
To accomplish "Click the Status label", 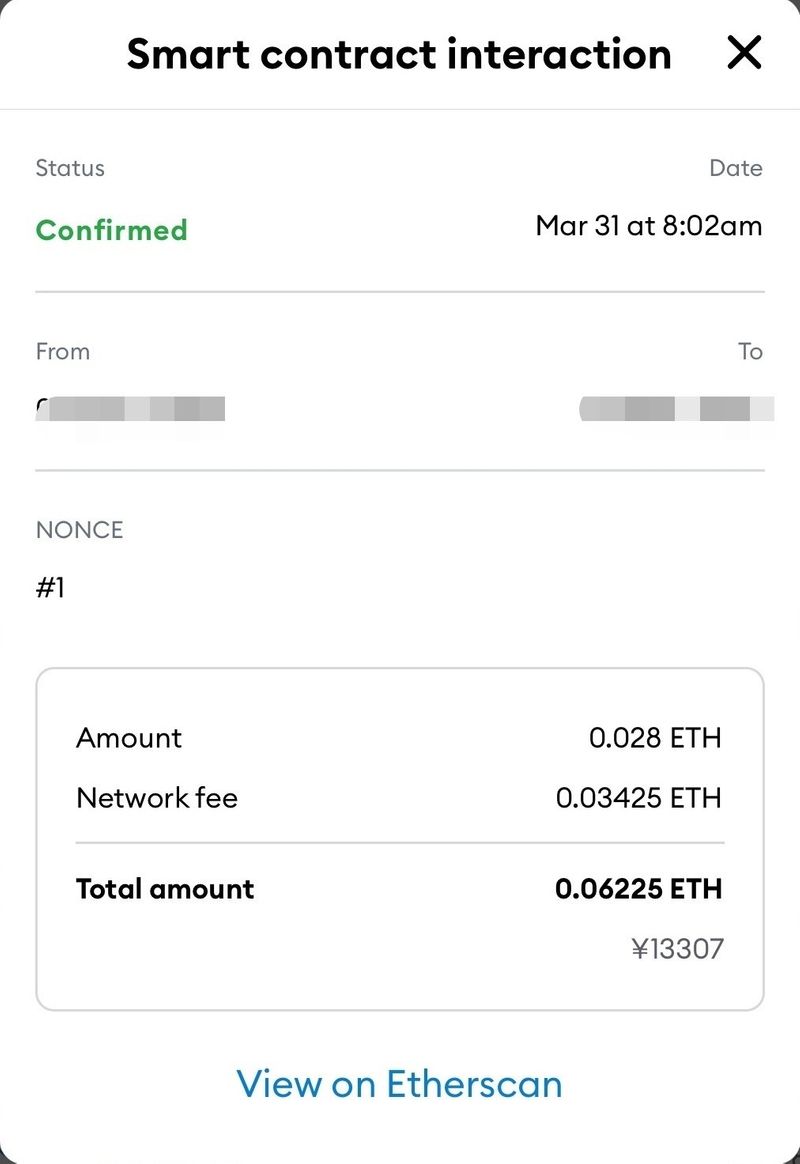I will (x=70, y=168).
